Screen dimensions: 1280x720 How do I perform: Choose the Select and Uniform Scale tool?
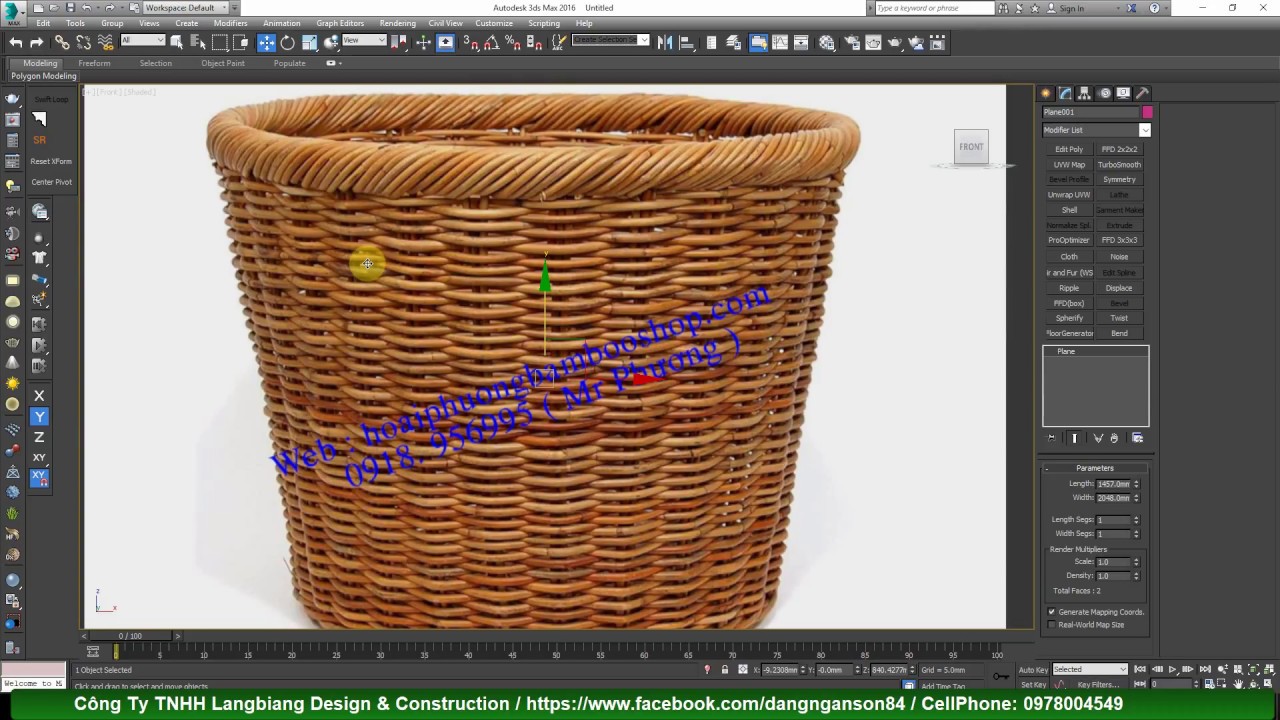[310, 42]
